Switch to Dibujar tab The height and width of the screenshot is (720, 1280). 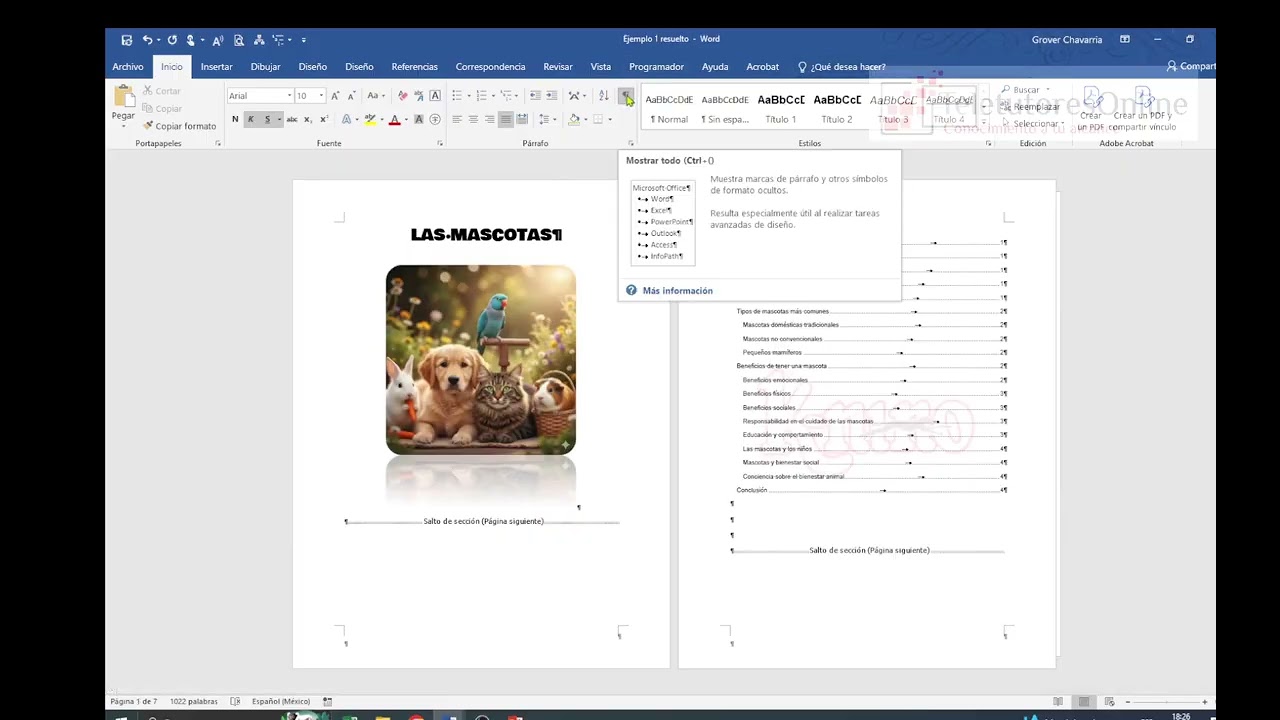265,67
